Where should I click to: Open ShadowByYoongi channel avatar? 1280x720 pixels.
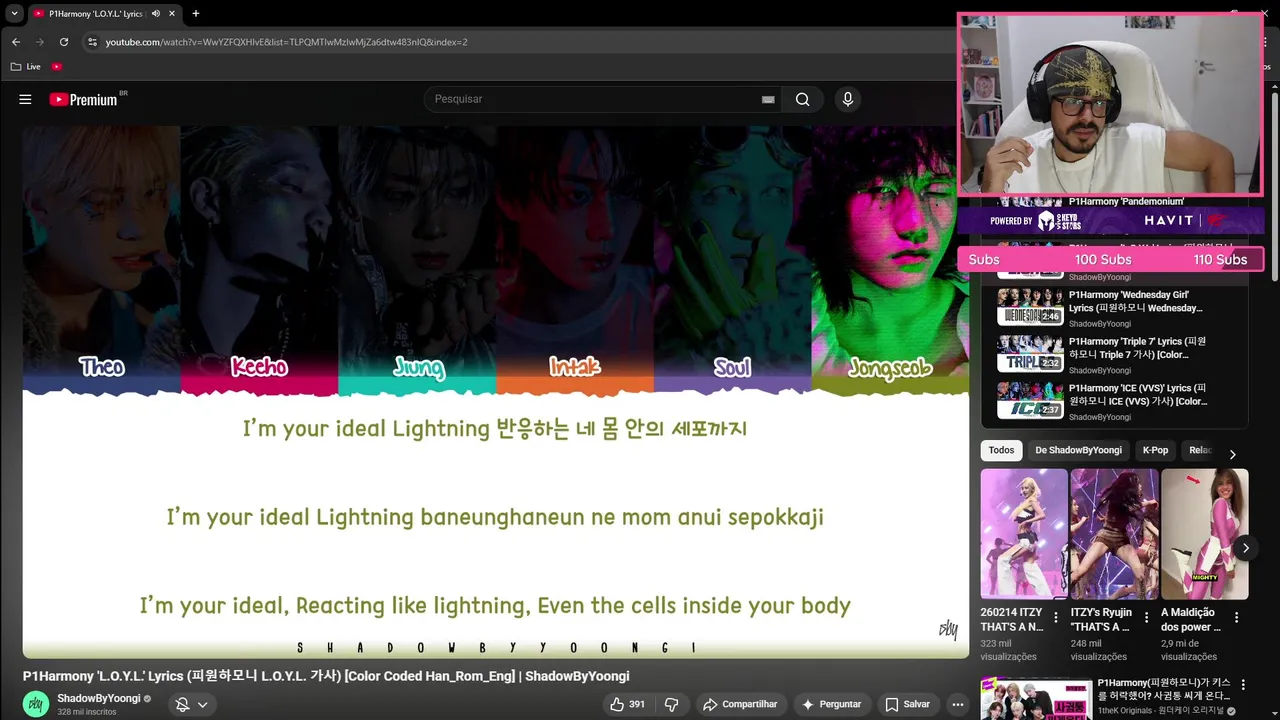[x=36, y=704]
